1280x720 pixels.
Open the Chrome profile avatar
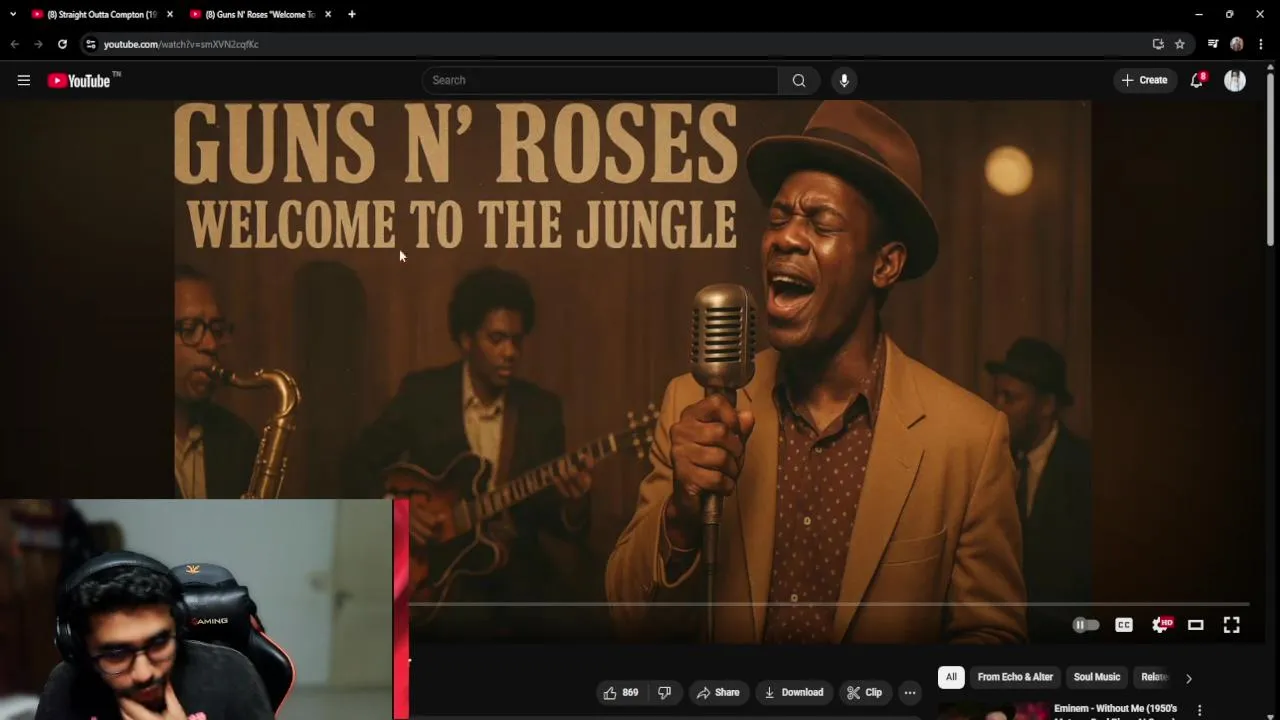tap(1237, 44)
